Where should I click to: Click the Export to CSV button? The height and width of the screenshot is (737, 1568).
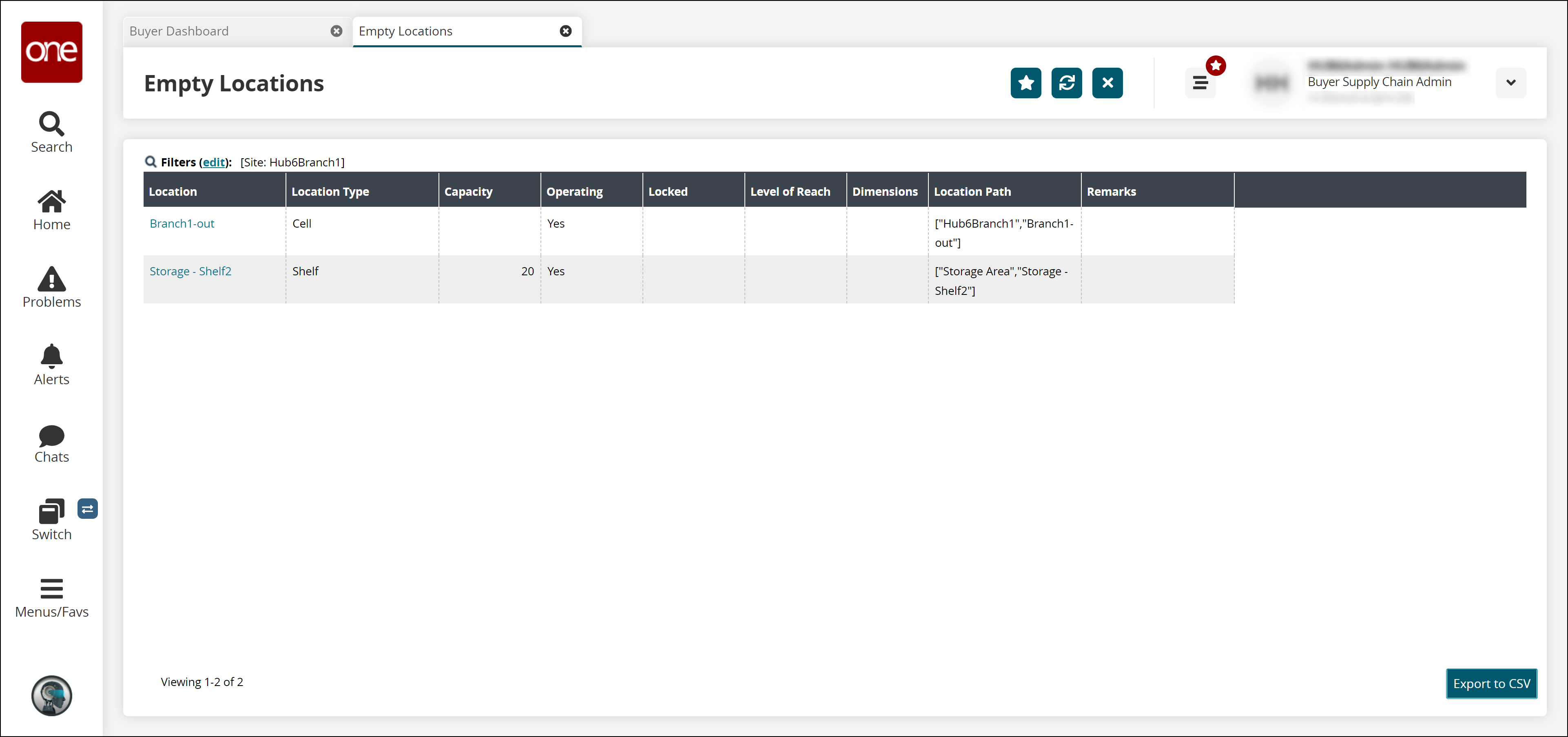coord(1490,684)
